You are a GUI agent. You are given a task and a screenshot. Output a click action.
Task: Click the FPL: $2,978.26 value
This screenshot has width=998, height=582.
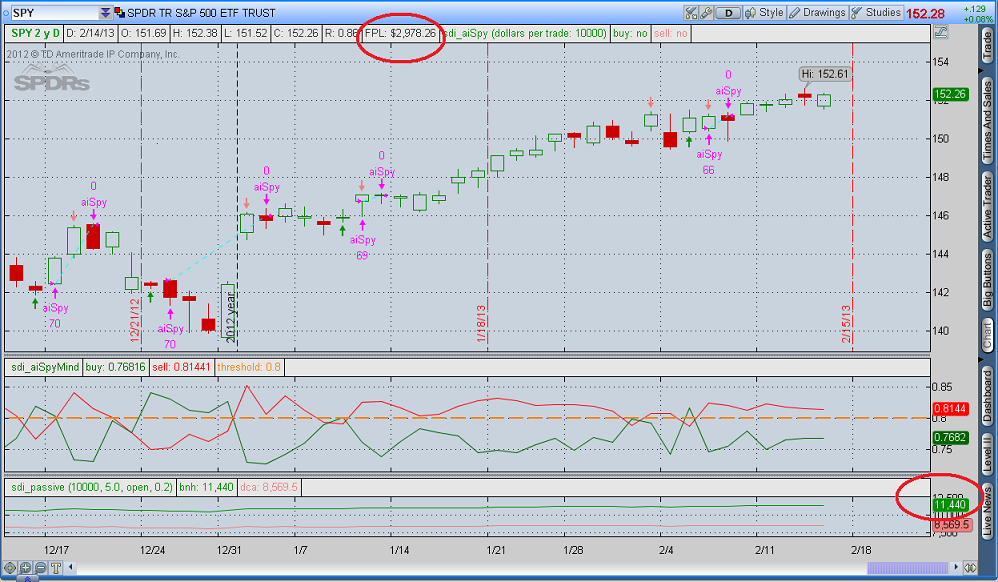[400, 33]
